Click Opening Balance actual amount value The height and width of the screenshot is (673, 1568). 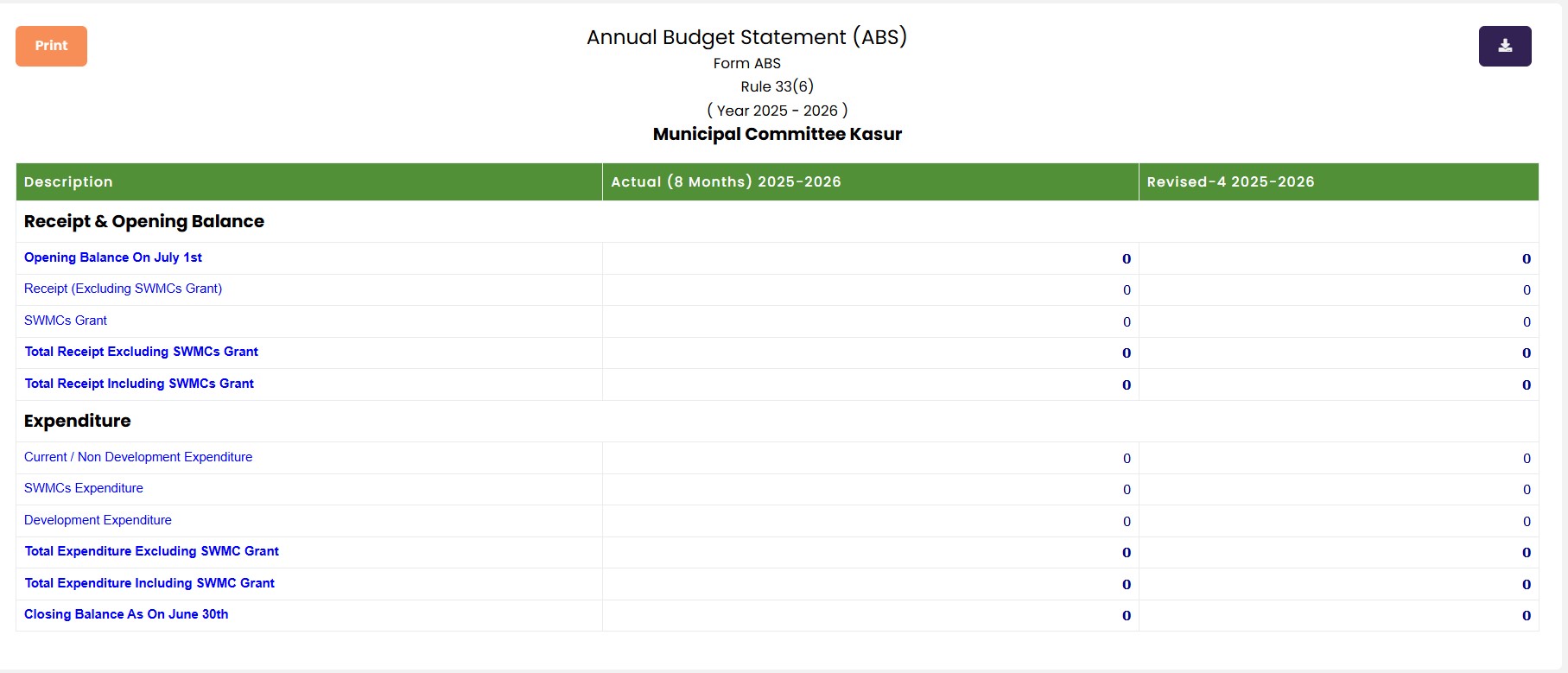pos(1126,259)
